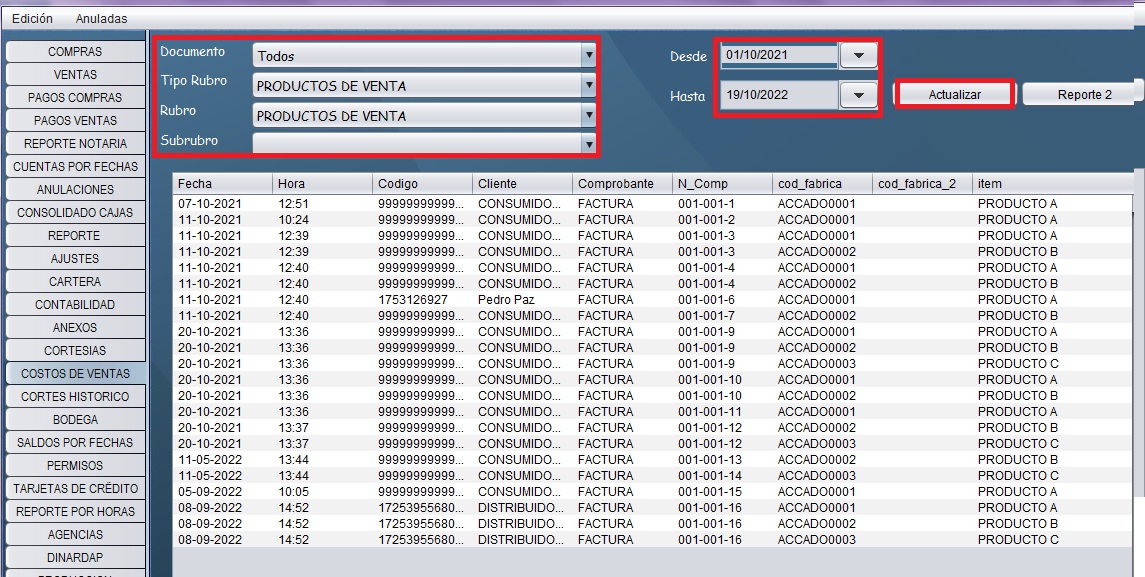Choose TARJETAS DE CRÉDITO in the sidebar
This screenshot has width=1145, height=577.
(x=75, y=488)
